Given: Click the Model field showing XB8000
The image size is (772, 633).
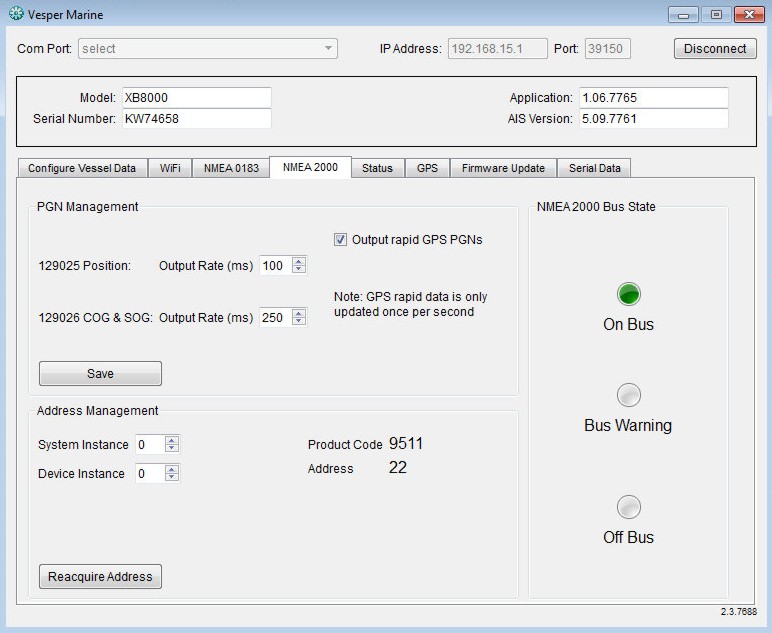Looking at the screenshot, I should [x=196, y=97].
